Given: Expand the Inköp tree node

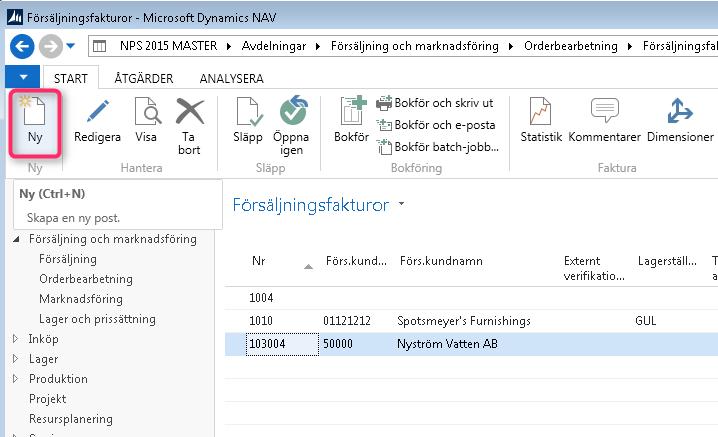Looking at the screenshot, I should click(16, 339).
